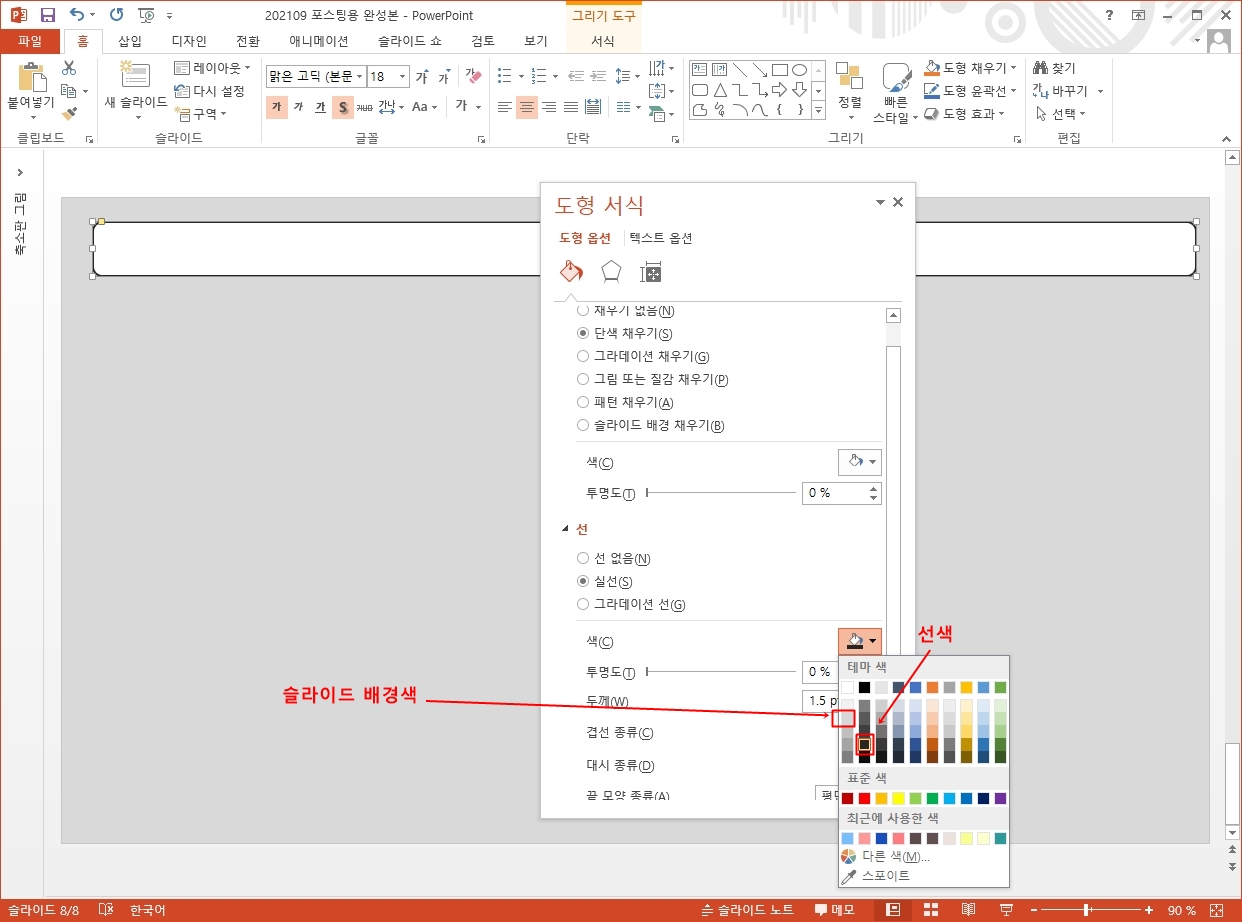Click Find (찾기) button

click(x=1055, y=68)
